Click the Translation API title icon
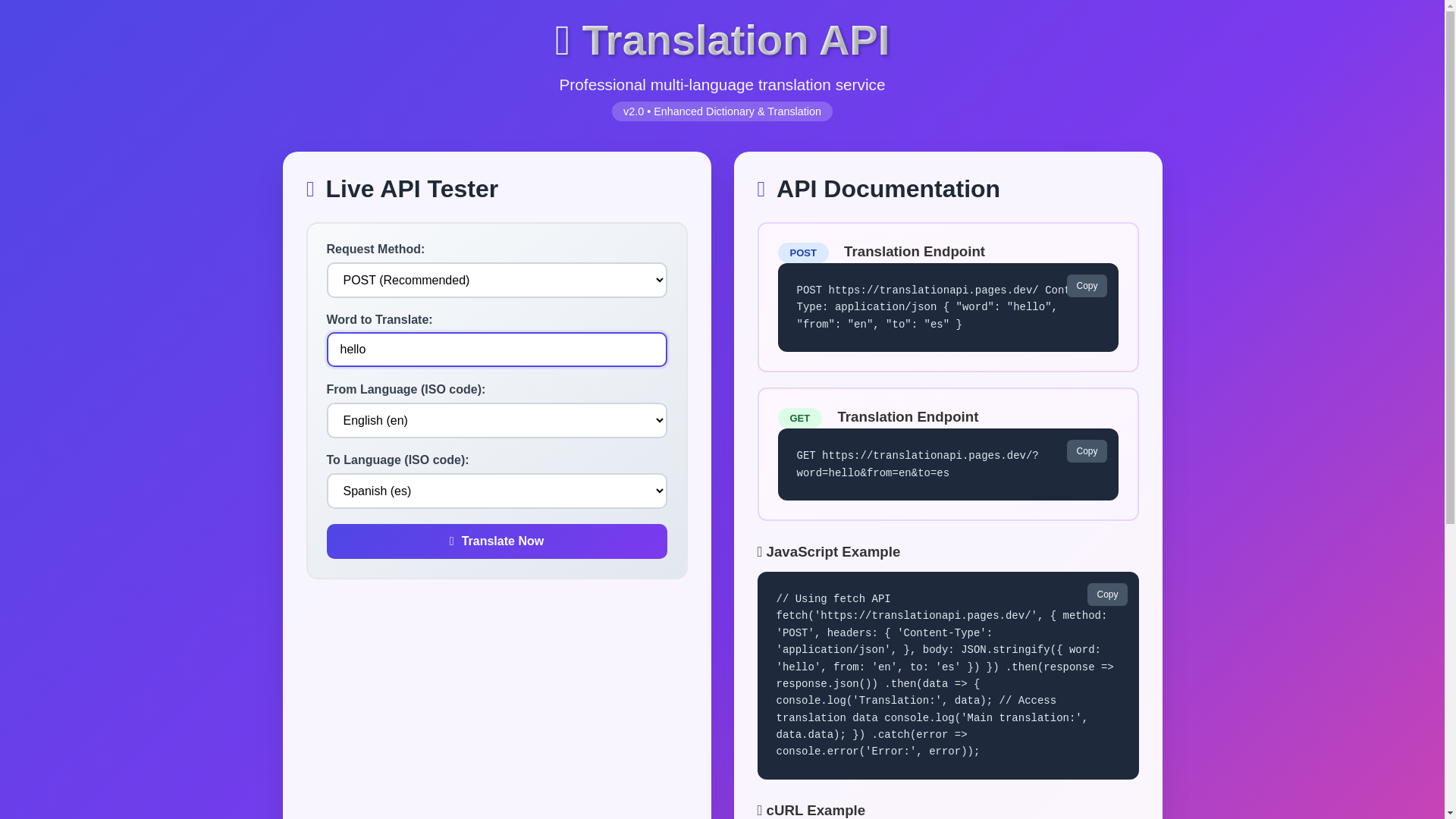The width and height of the screenshot is (1456, 819). point(562,40)
